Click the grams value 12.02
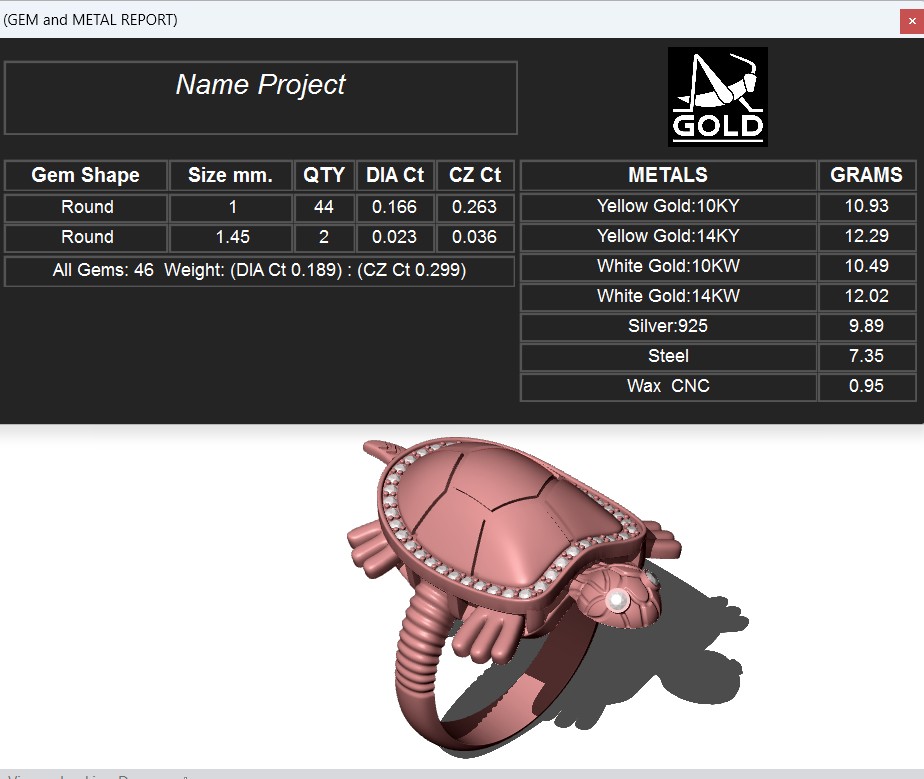Viewport: 924px width, 779px height. coord(867,296)
